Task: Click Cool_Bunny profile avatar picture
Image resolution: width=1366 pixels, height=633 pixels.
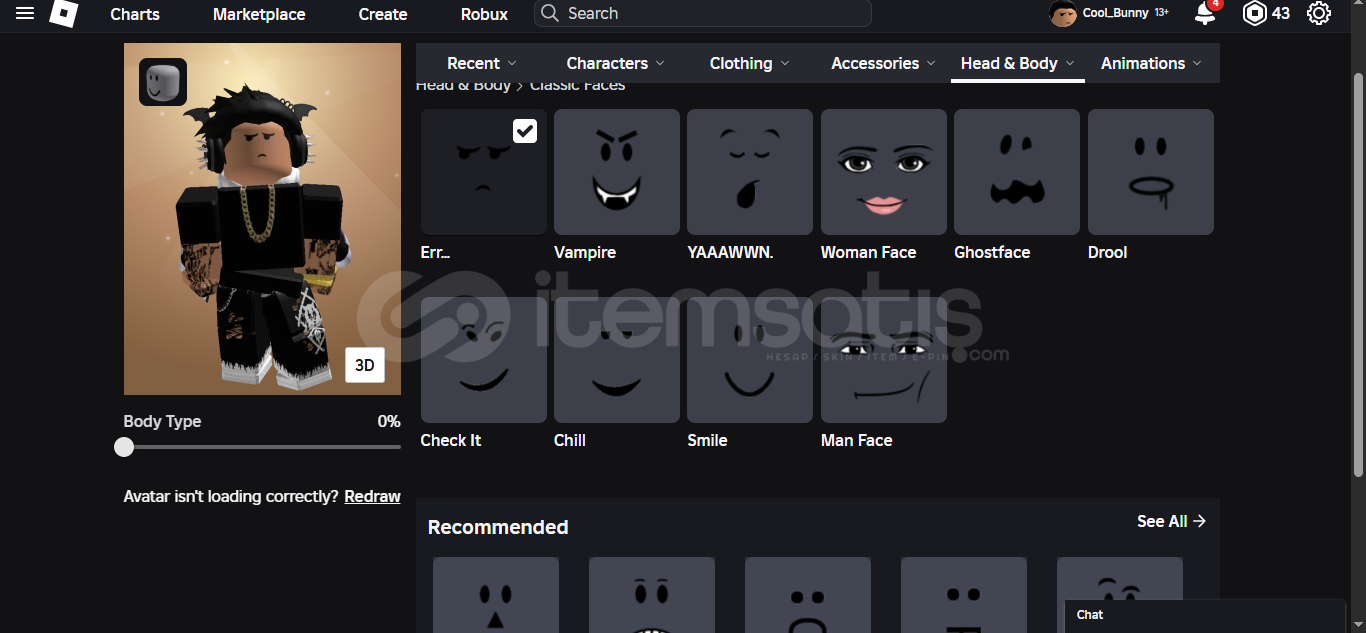Action: (1062, 13)
